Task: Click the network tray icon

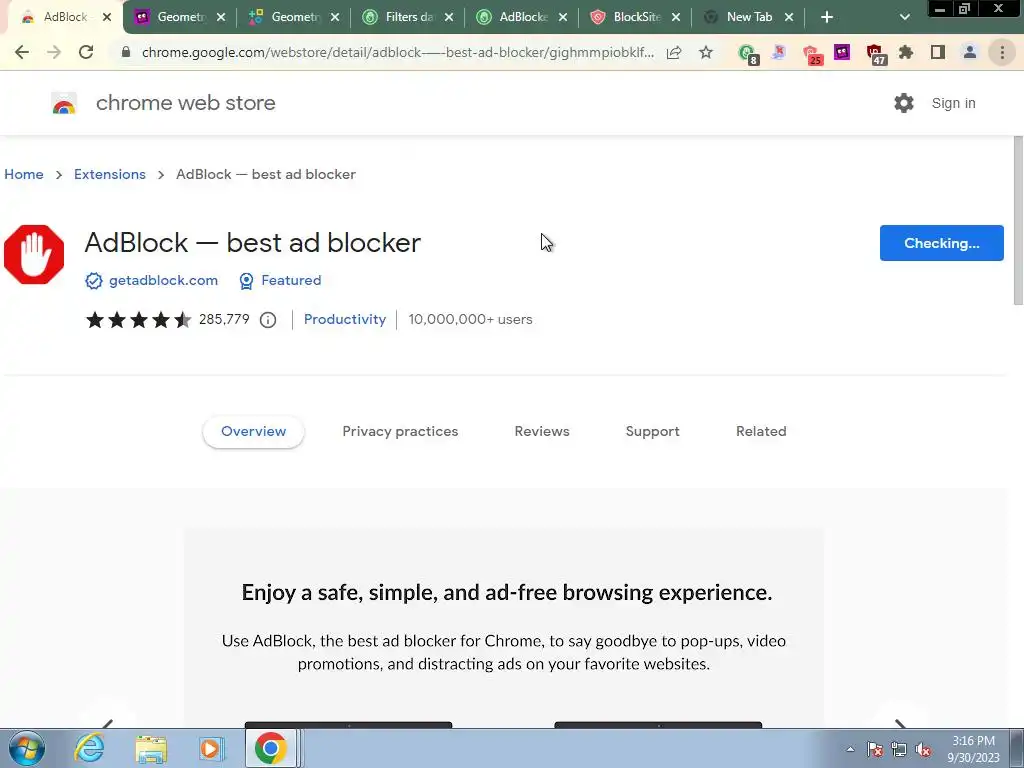Action: [899, 749]
